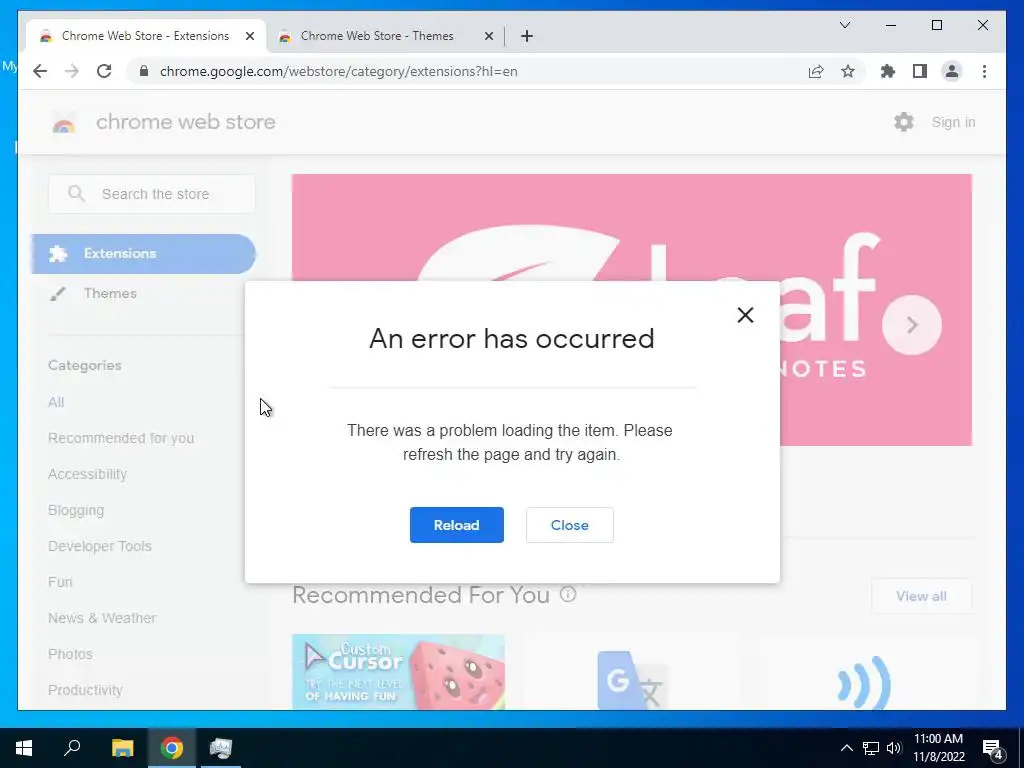Image resolution: width=1024 pixels, height=768 pixels.
Task: Click the Search the store field
Action: (x=152, y=194)
